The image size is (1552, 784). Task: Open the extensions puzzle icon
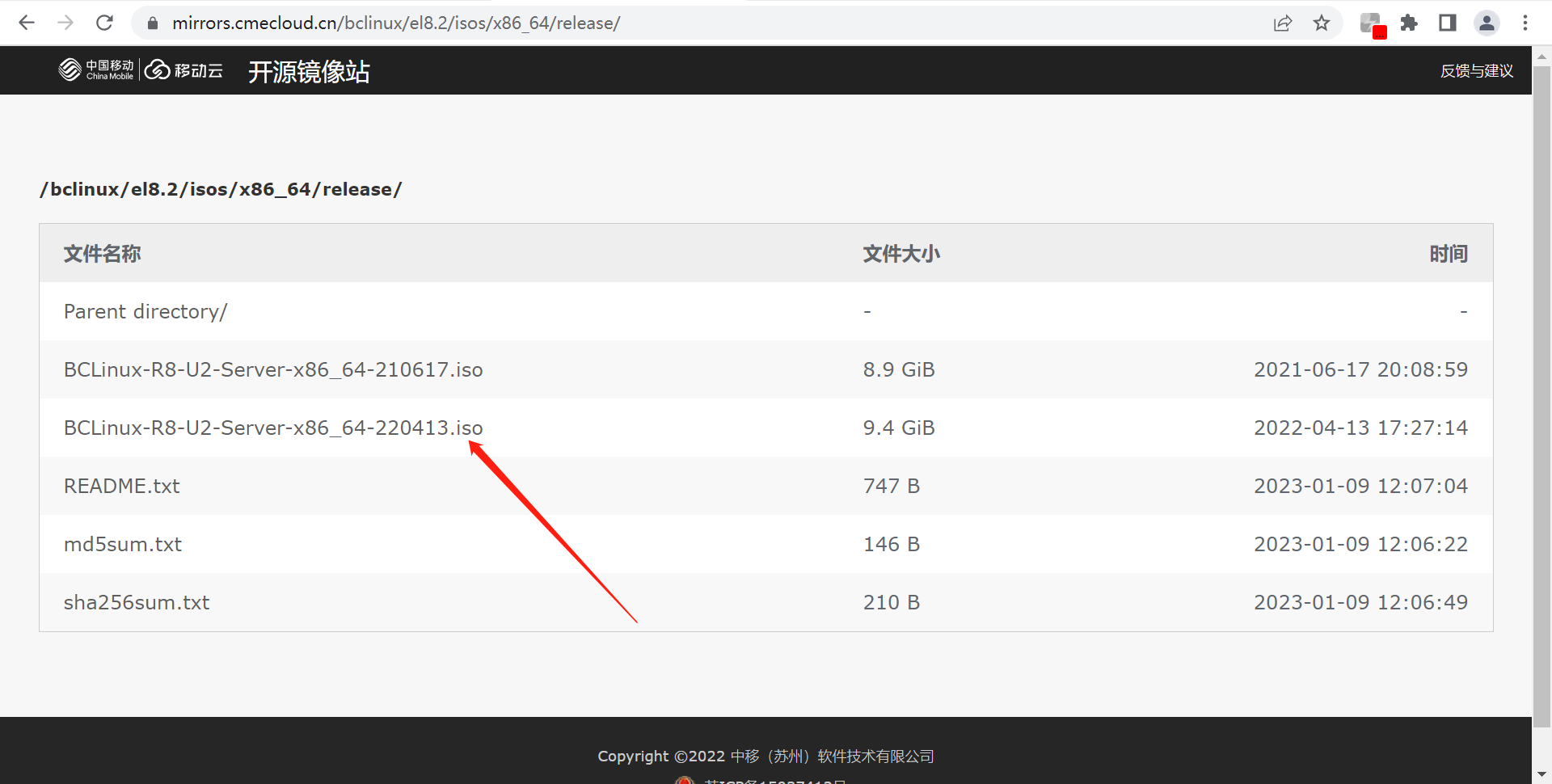tap(1409, 23)
